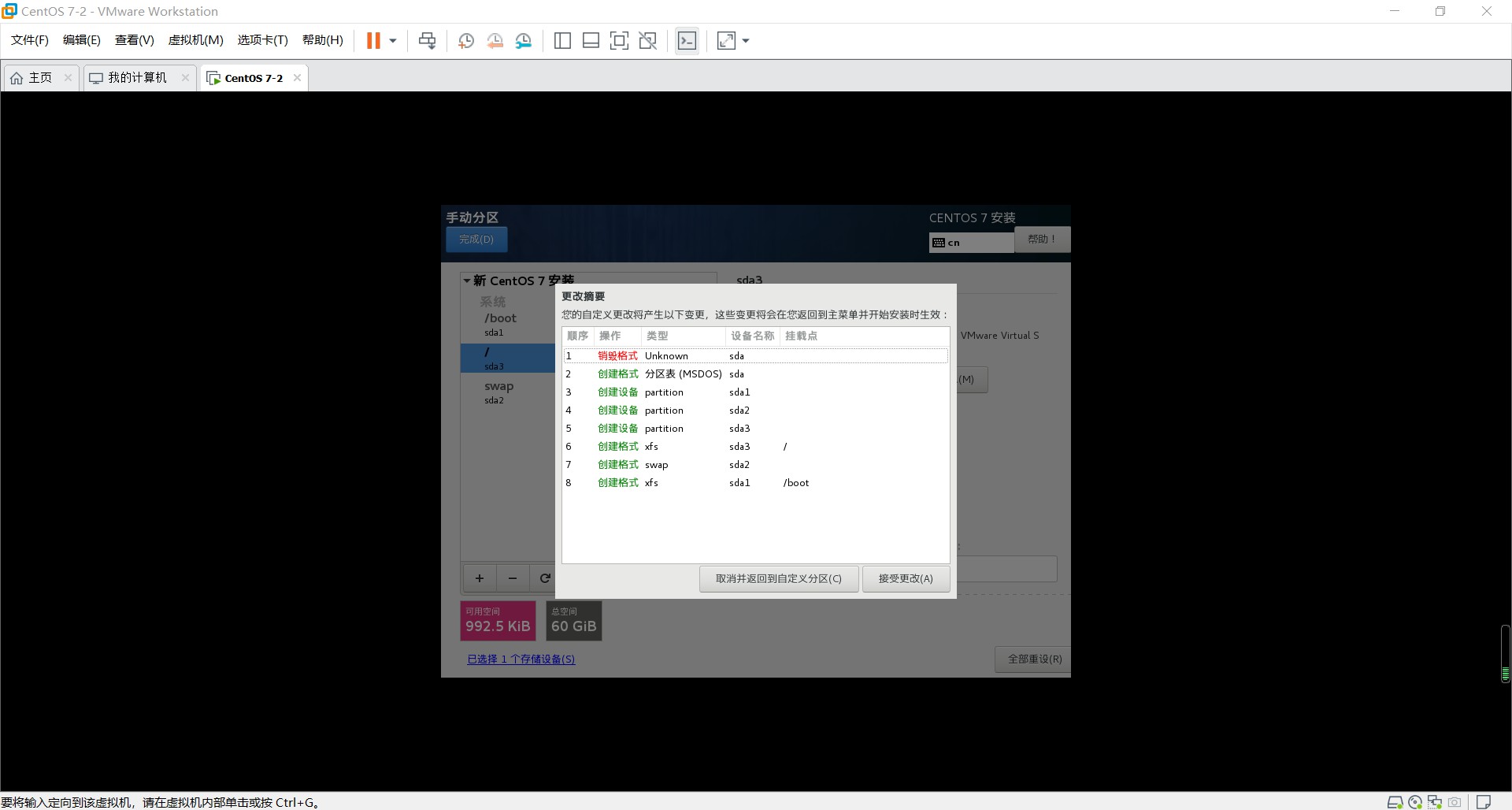Click the camera status icon
The image size is (1512, 810).
tap(1455, 802)
